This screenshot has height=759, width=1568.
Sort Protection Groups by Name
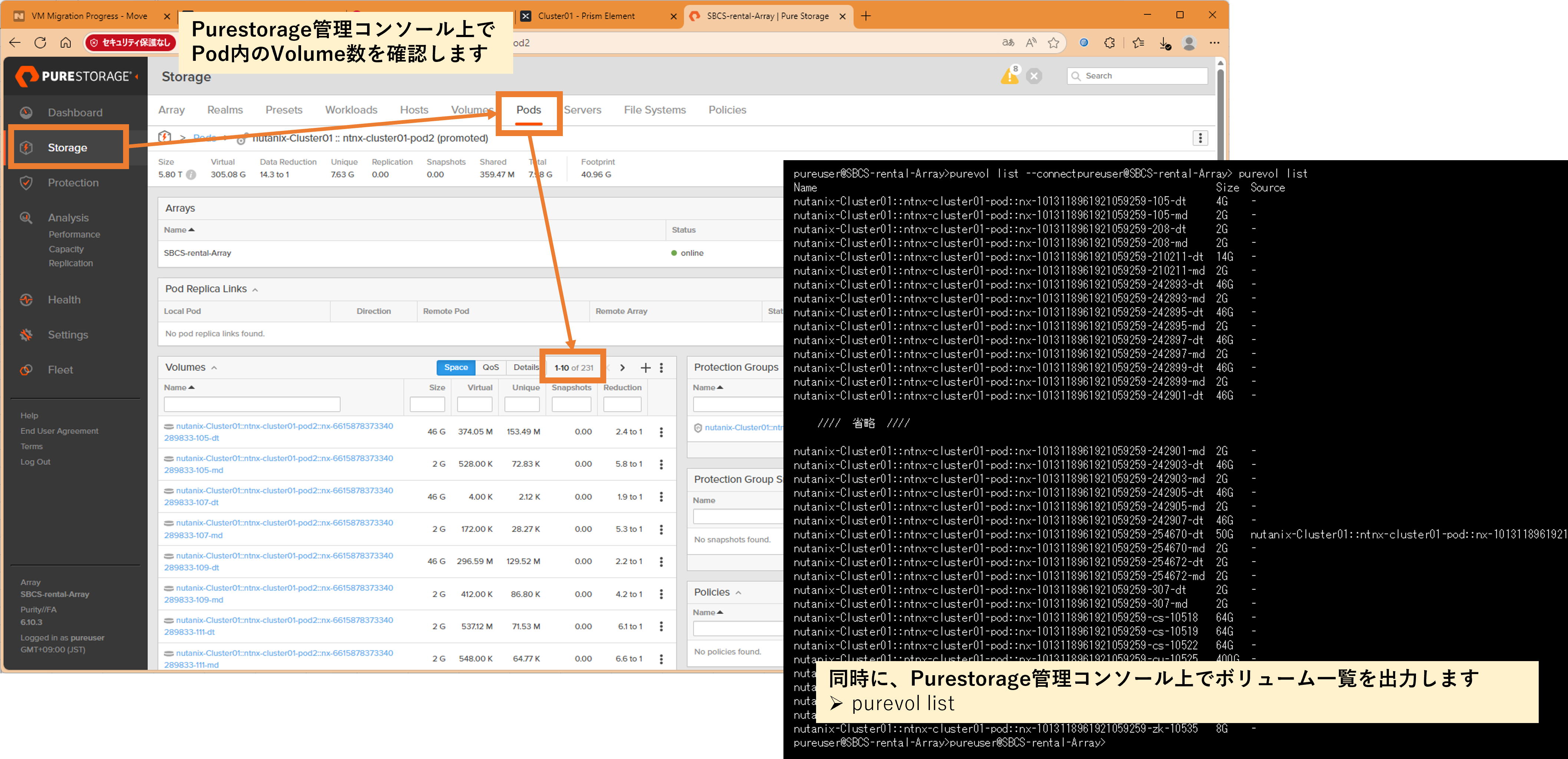pyautogui.click(x=708, y=388)
